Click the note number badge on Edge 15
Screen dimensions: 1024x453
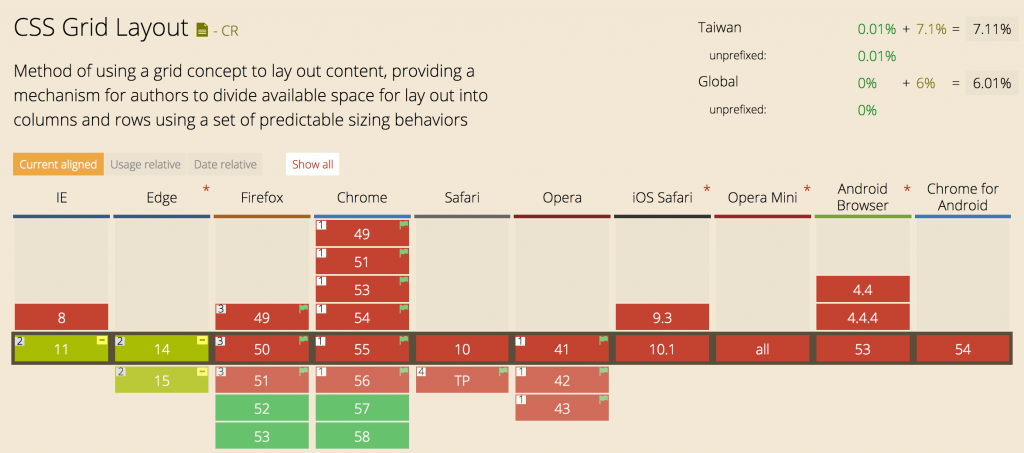tap(121, 371)
